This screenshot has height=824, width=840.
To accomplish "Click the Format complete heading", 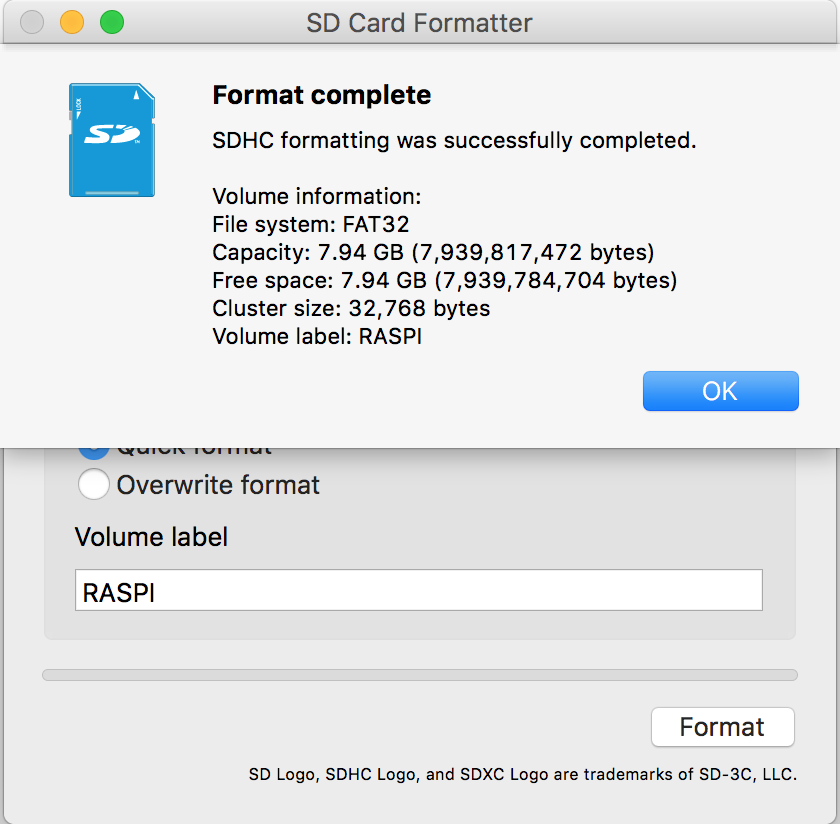I will click(x=322, y=96).
